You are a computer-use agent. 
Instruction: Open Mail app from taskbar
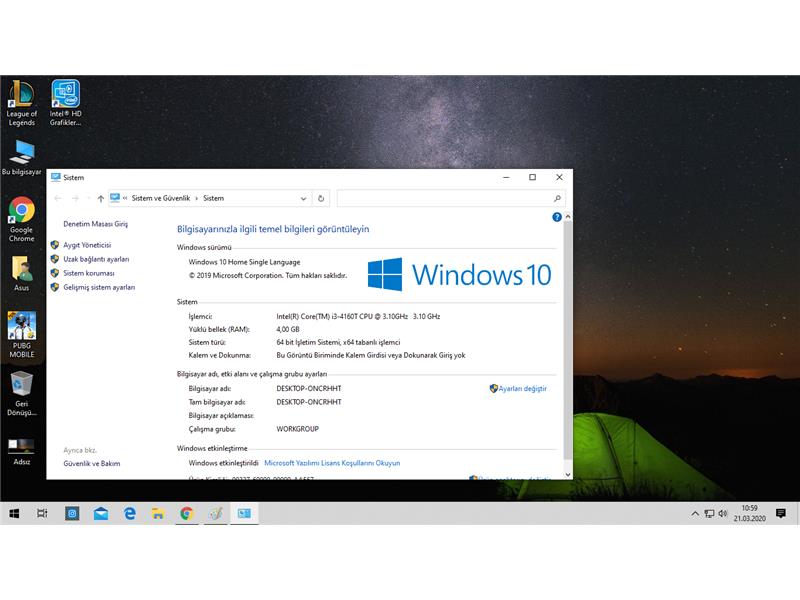pyautogui.click(x=101, y=513)
